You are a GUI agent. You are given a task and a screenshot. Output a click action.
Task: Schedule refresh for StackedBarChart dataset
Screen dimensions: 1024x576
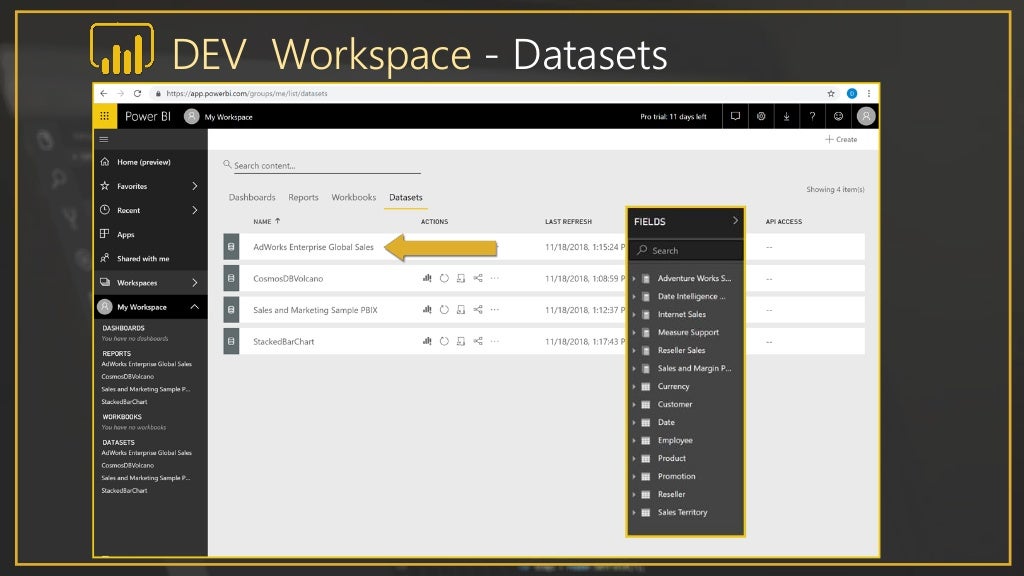461,342
